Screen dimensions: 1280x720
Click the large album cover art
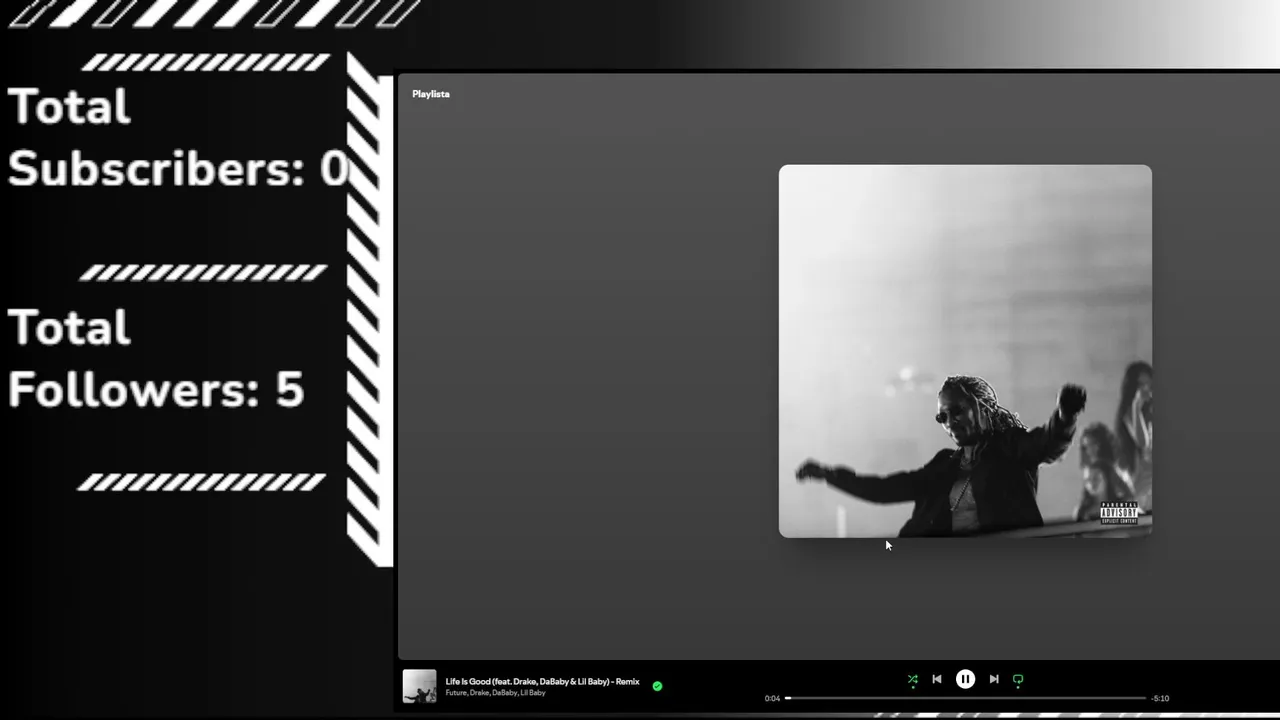[965, 351]
